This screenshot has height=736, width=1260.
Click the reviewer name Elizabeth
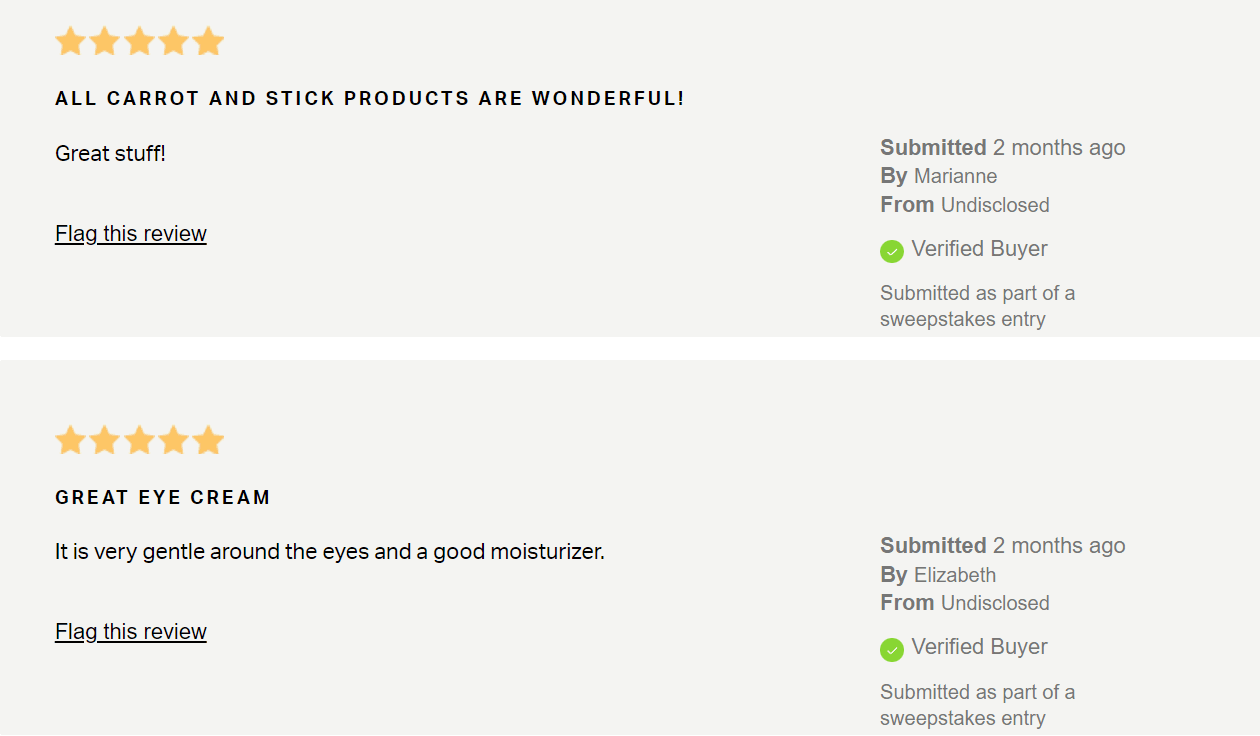(955, 575)
